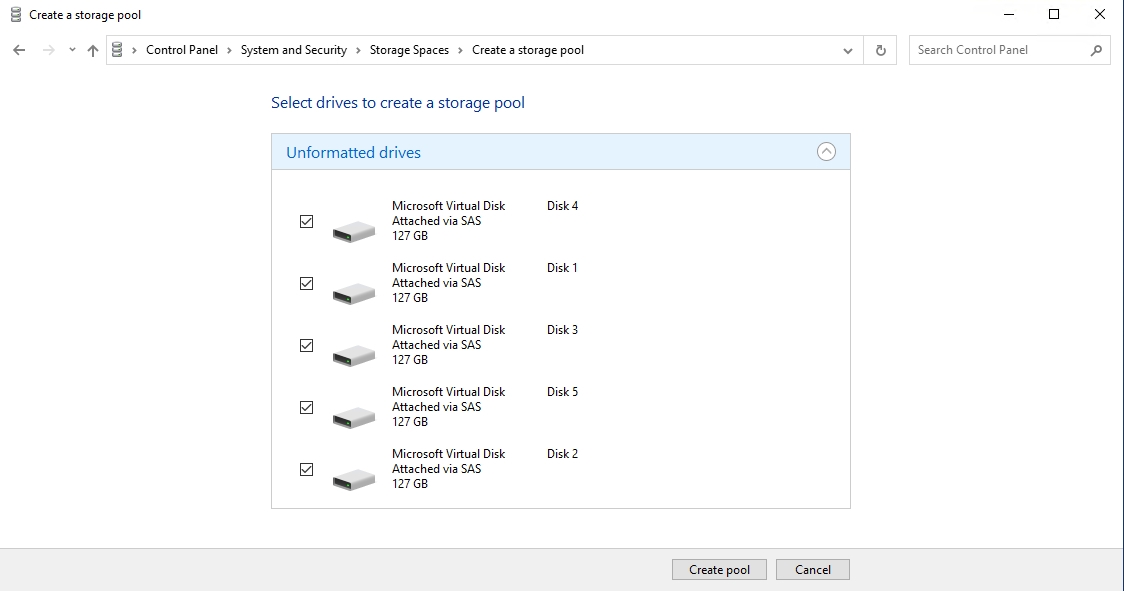Open Control Panel from the breadcrumb

click(182, 49)
